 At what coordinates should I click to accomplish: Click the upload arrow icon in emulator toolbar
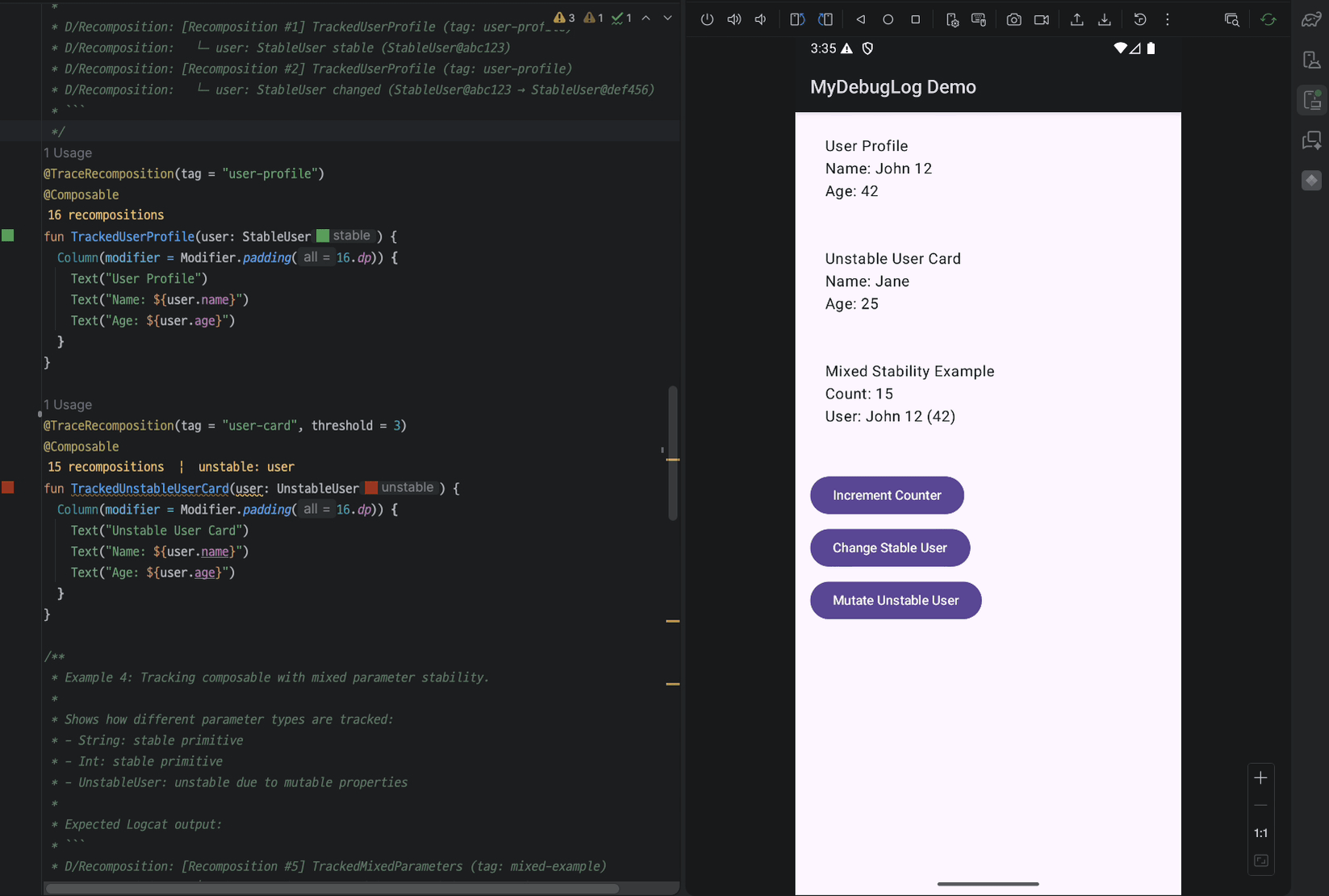[1077, 19]
